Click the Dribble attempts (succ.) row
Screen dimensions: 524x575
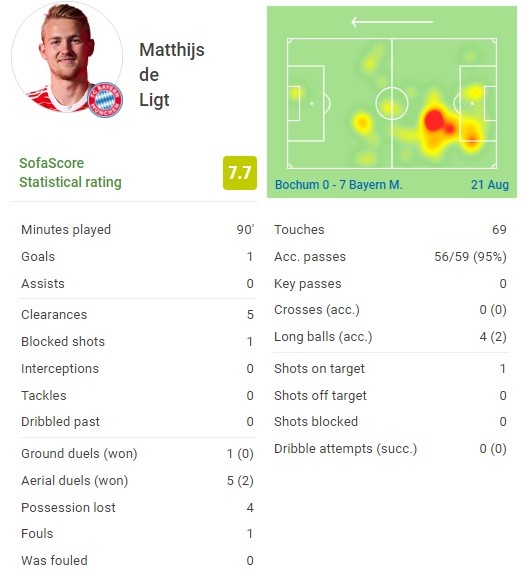tap(390, 449)
